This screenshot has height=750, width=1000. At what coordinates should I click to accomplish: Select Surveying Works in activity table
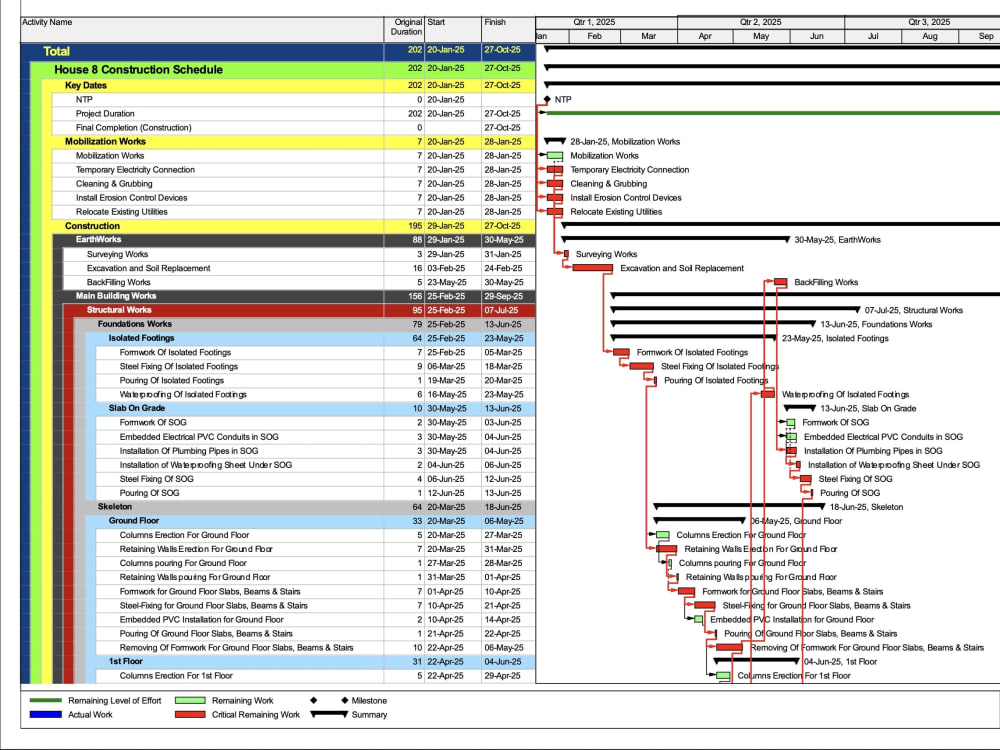[x=299, y=254]
